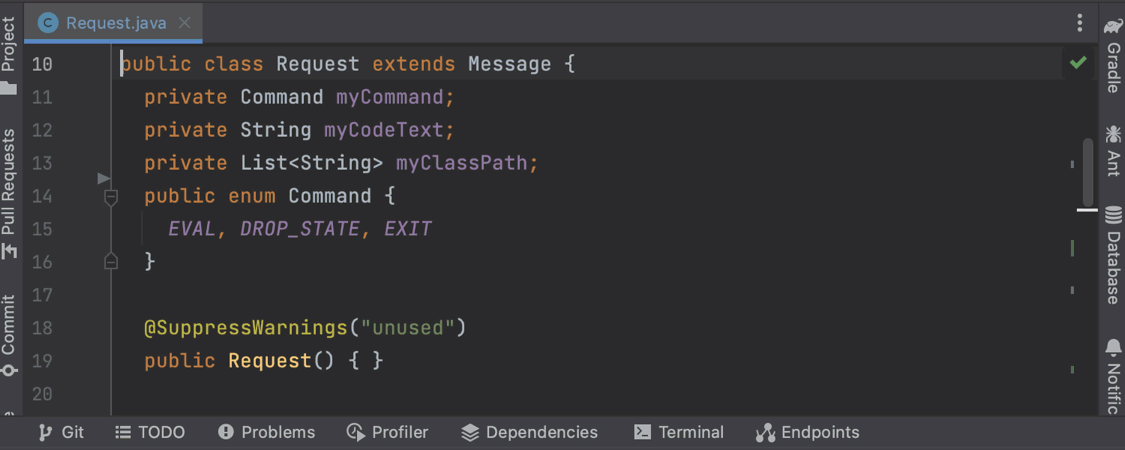This screenshot has width=1125, height=450.
Task: Click the fold end marker at line 16
Action: [111, 262]
